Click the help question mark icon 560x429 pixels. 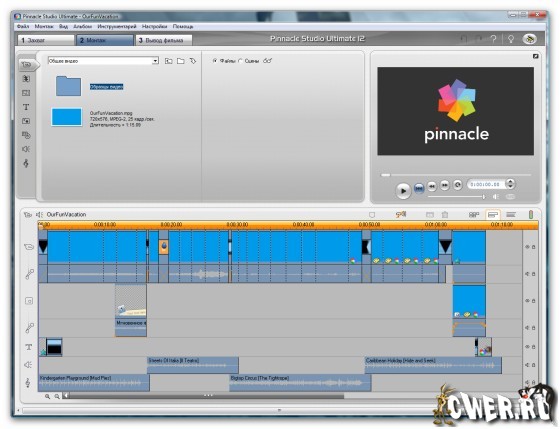click(x=494, y=39)
